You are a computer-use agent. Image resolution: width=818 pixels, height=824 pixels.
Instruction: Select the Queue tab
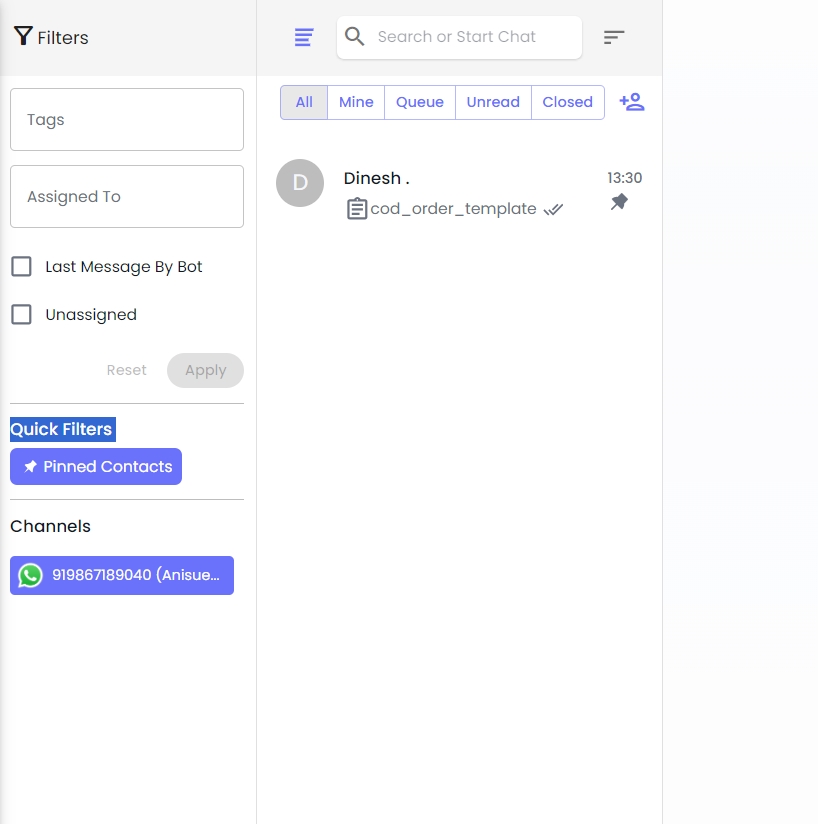(x=420, y=102)
